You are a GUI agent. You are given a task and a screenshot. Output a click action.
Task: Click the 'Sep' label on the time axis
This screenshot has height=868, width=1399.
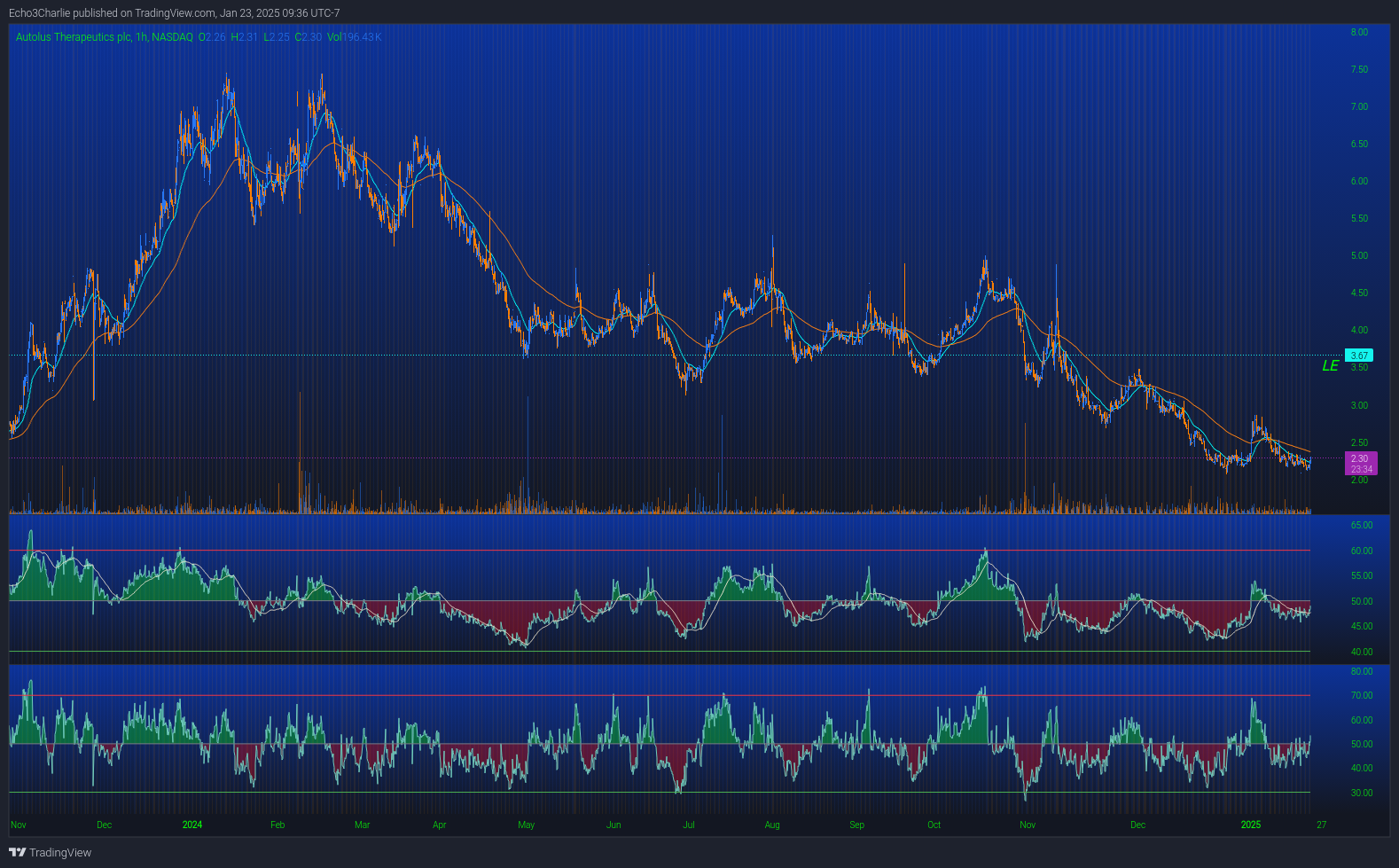coord(856,825)
